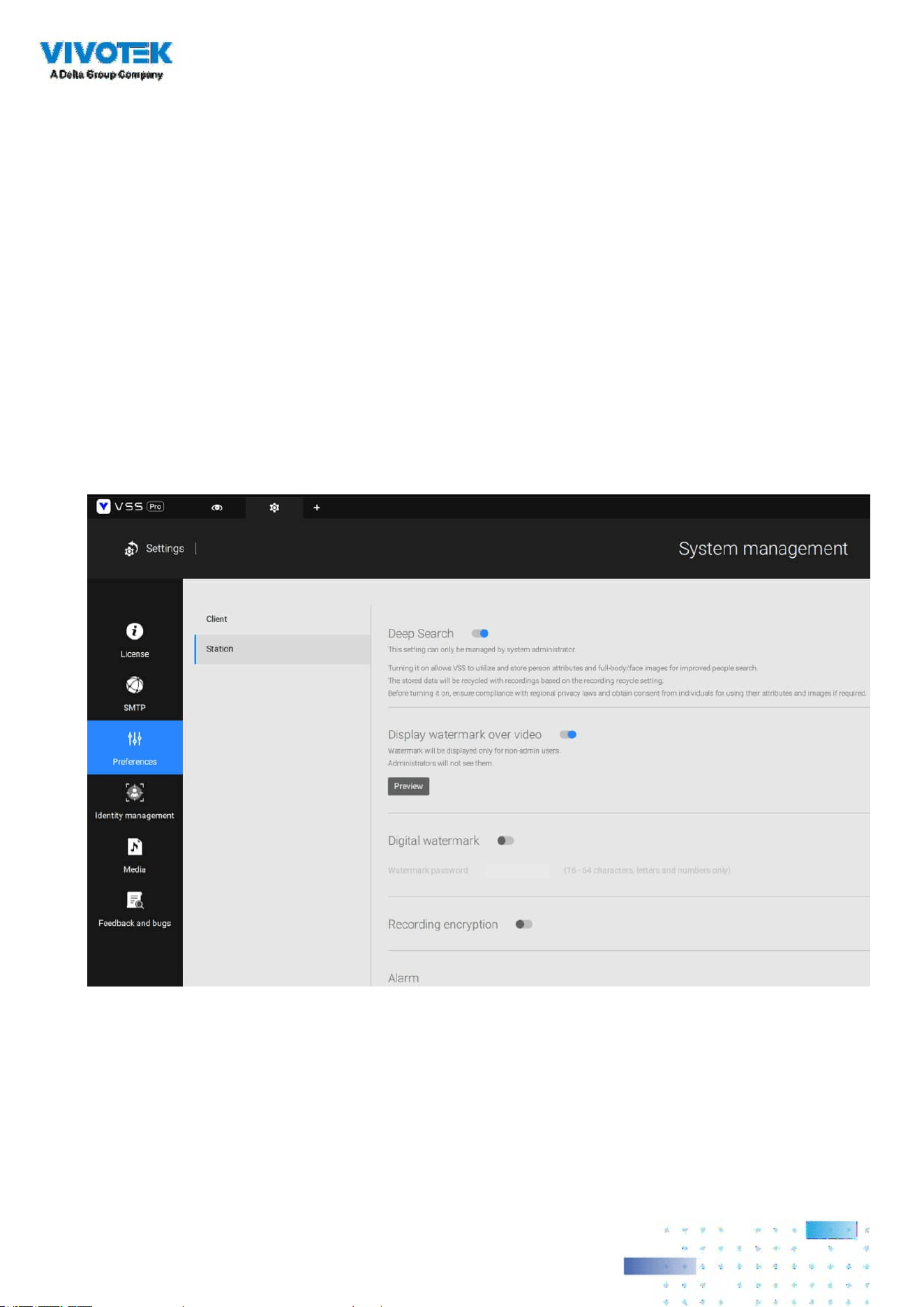Open the SMTP settings icon

(135, 685)
